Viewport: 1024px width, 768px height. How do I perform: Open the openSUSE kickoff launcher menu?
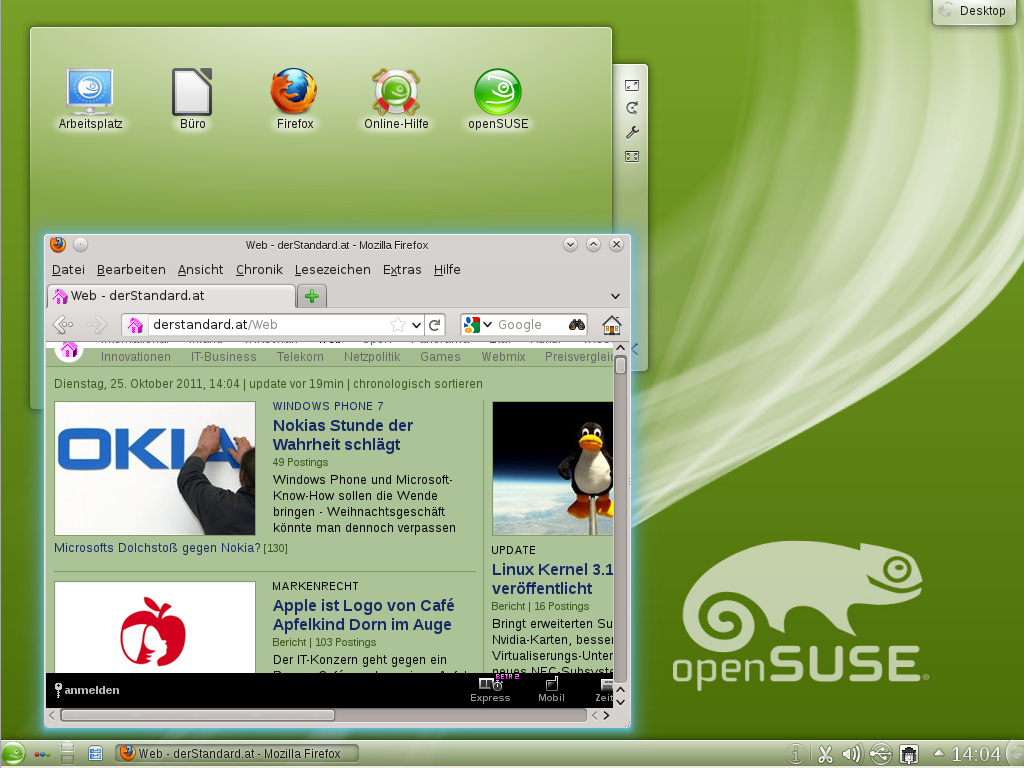tap(13, 754)
